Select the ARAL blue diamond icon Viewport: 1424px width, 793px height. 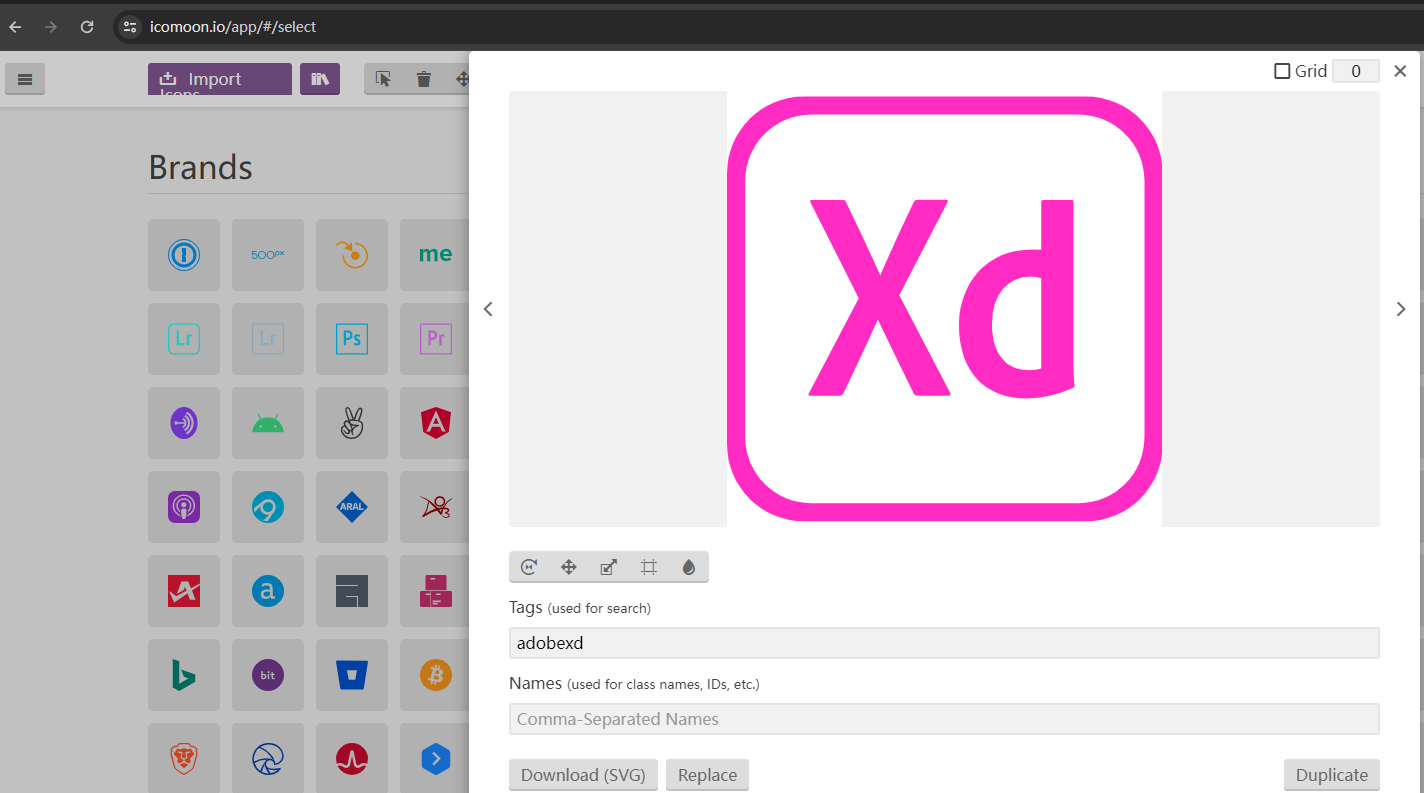[352, 507]
